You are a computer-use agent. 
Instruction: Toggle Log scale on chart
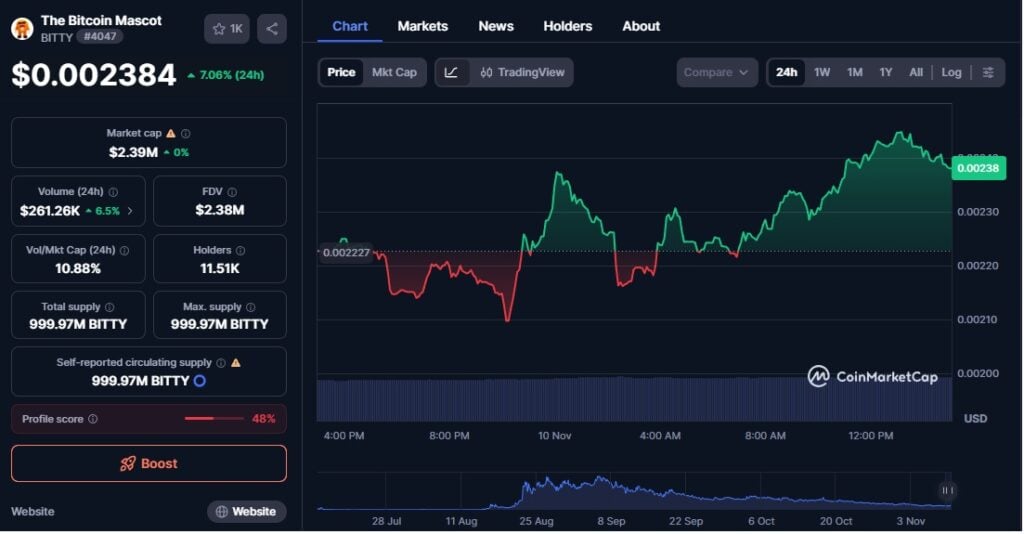click(x=951, y=72)
